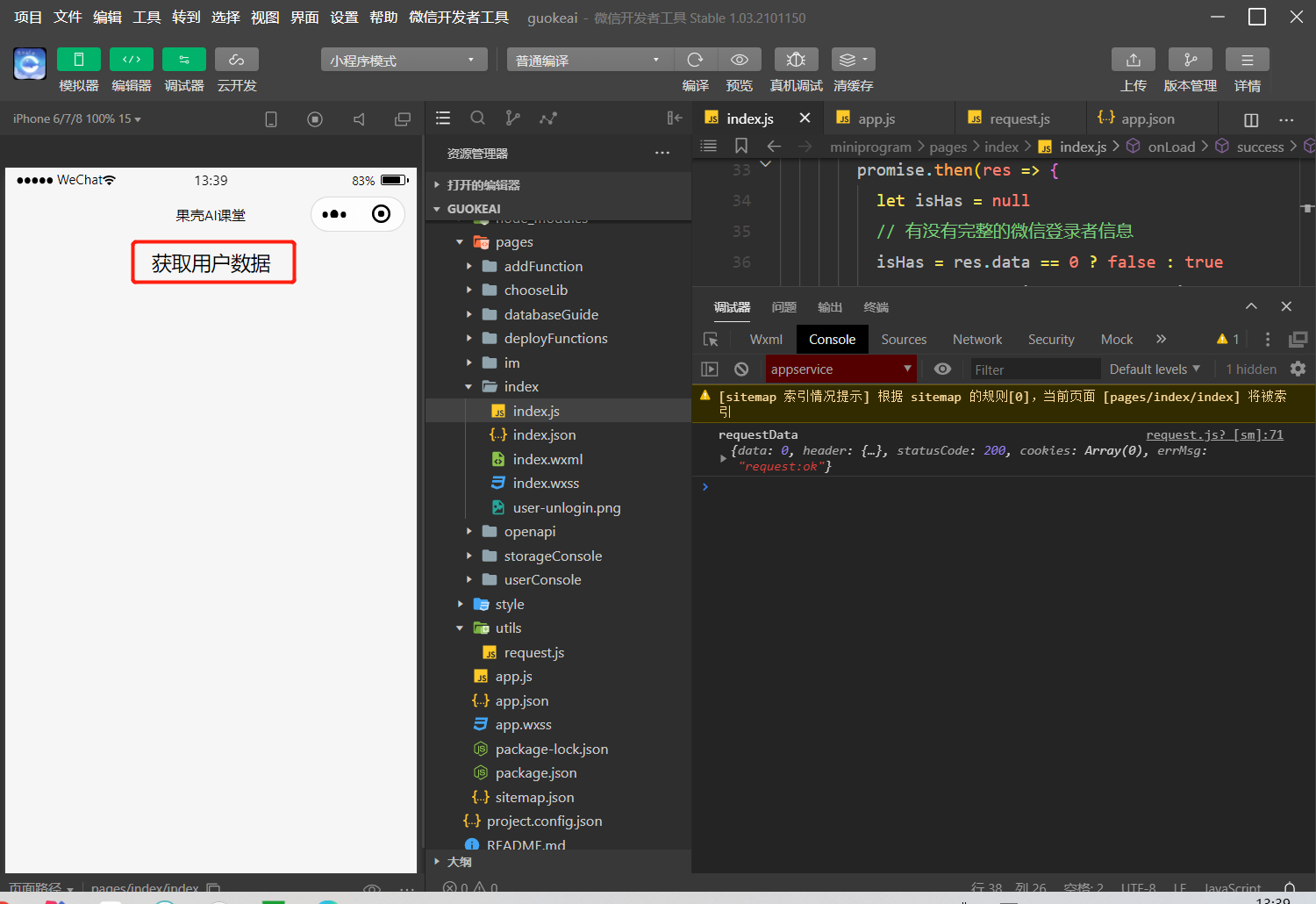Toggle the editor panel button

click(132, 59)
